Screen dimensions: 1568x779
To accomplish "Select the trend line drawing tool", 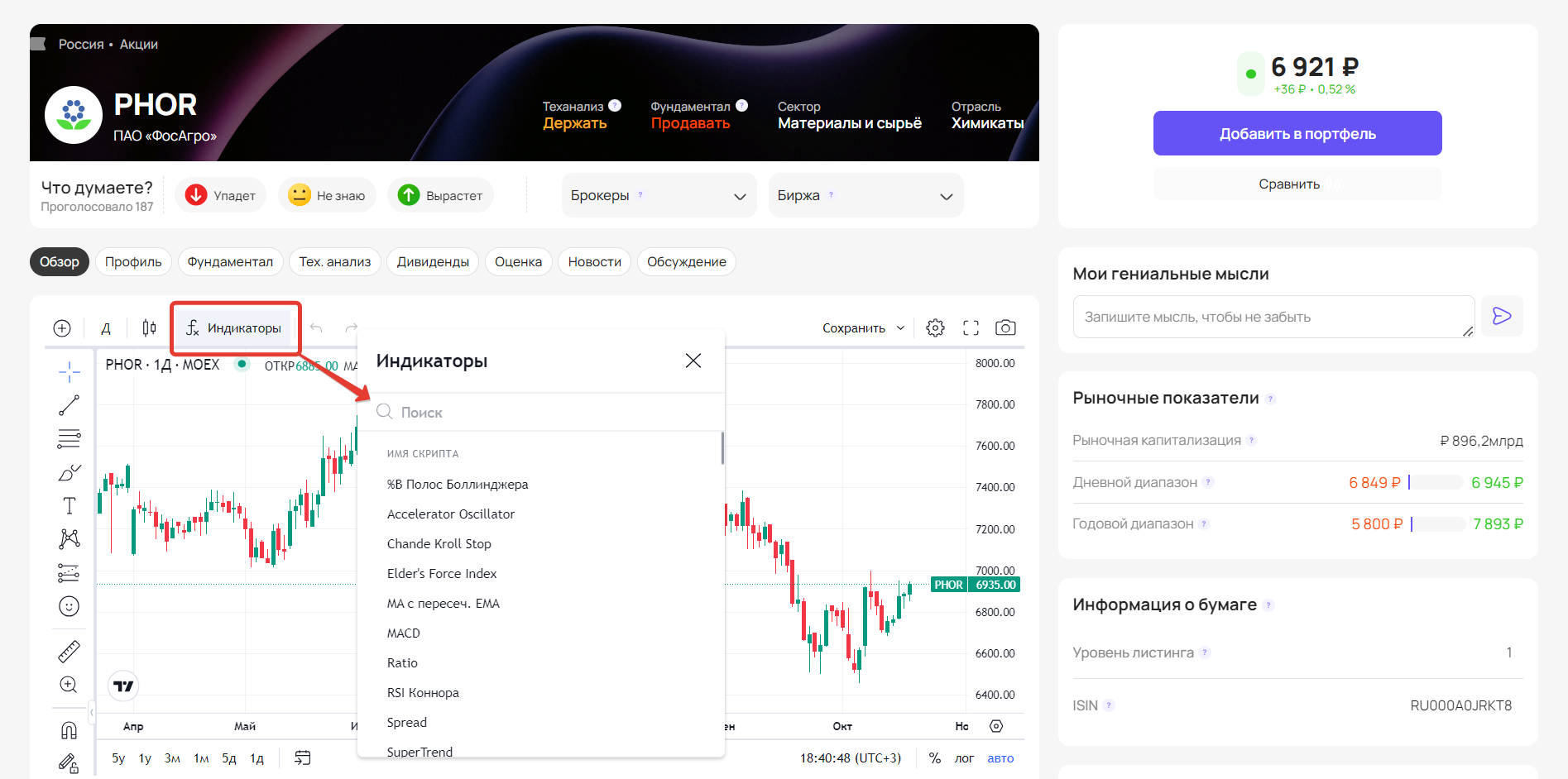I will click(x=70, y=405).
